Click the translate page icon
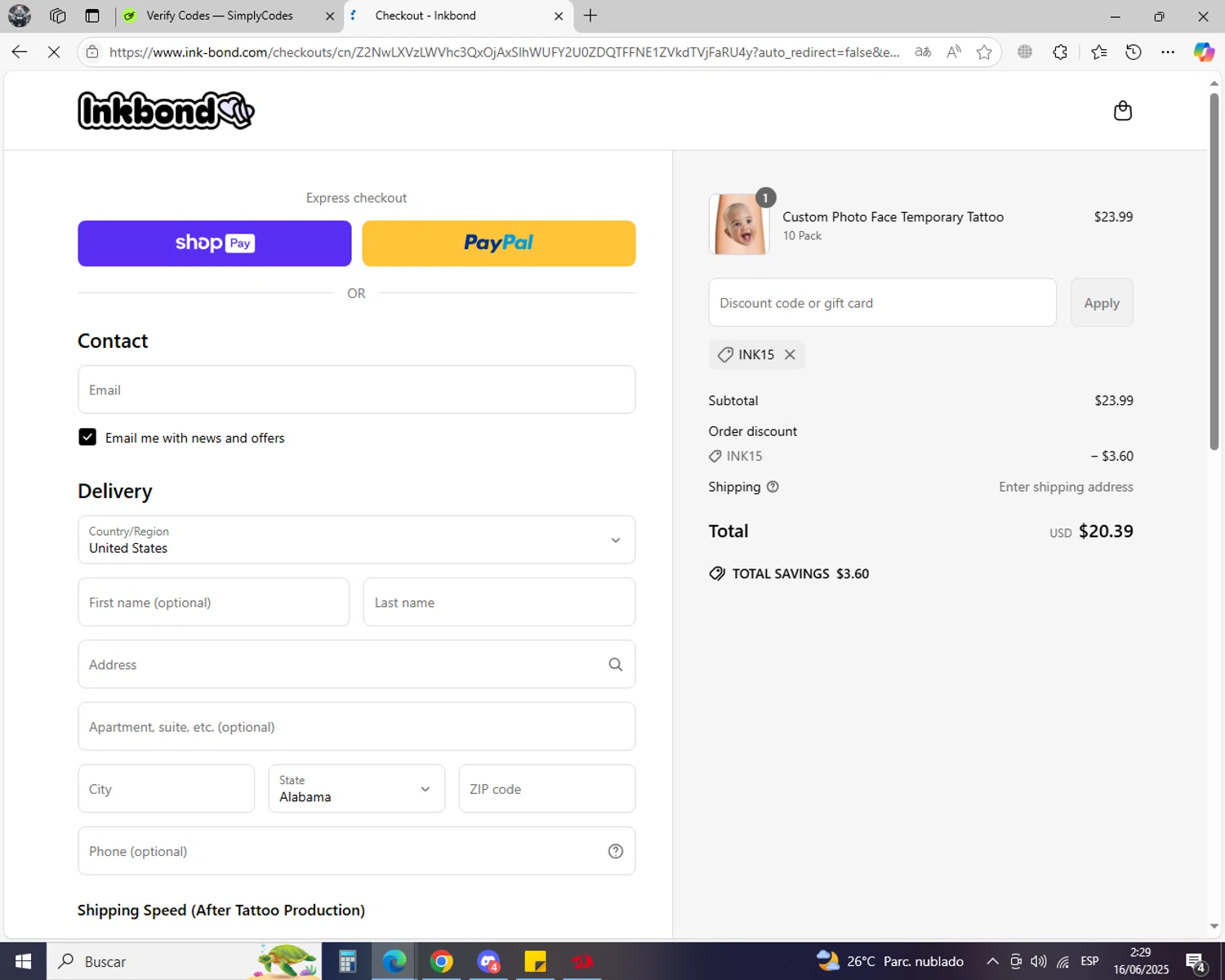 tap(923, 51)
